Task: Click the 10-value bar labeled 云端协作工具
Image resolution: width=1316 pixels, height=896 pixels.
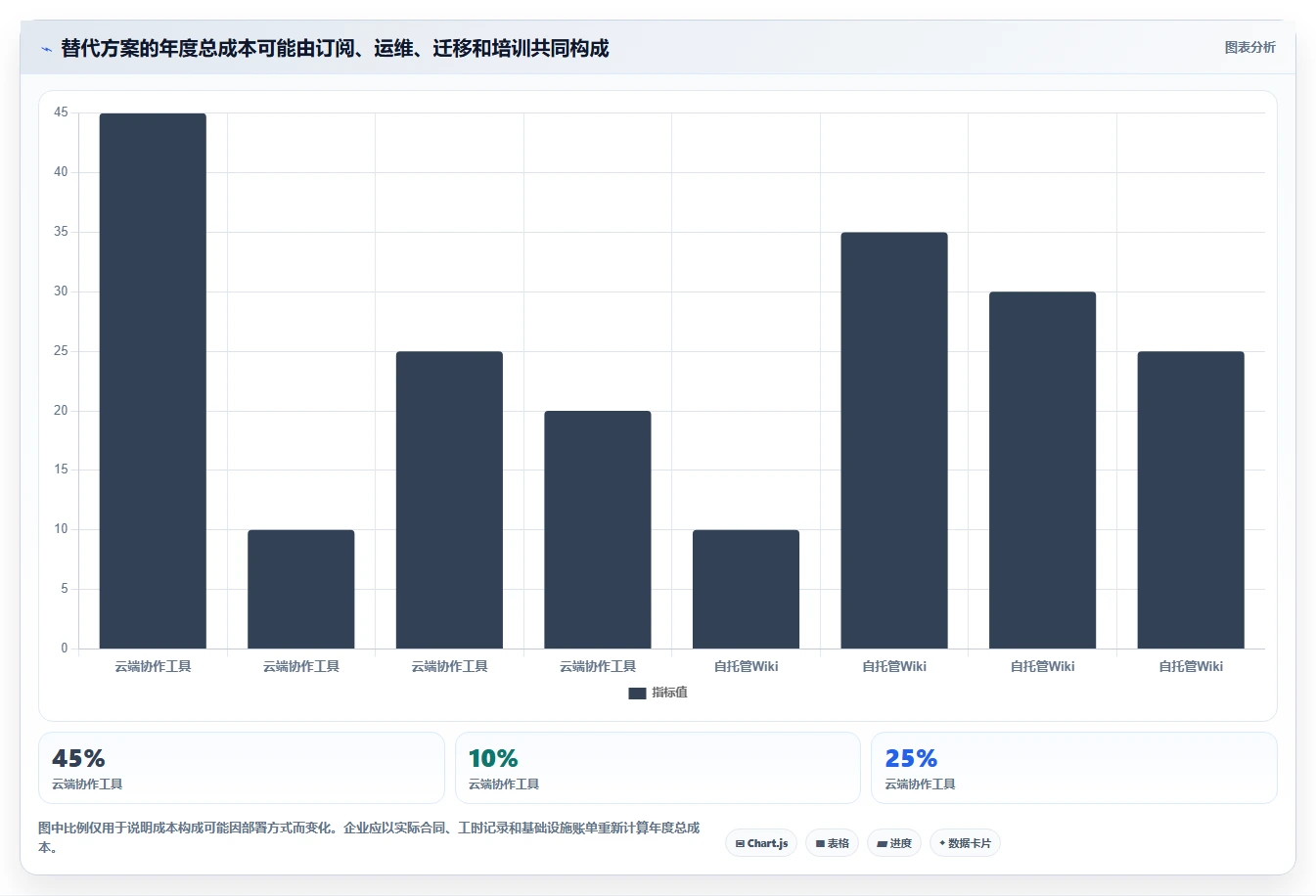Action: point(301,589)
